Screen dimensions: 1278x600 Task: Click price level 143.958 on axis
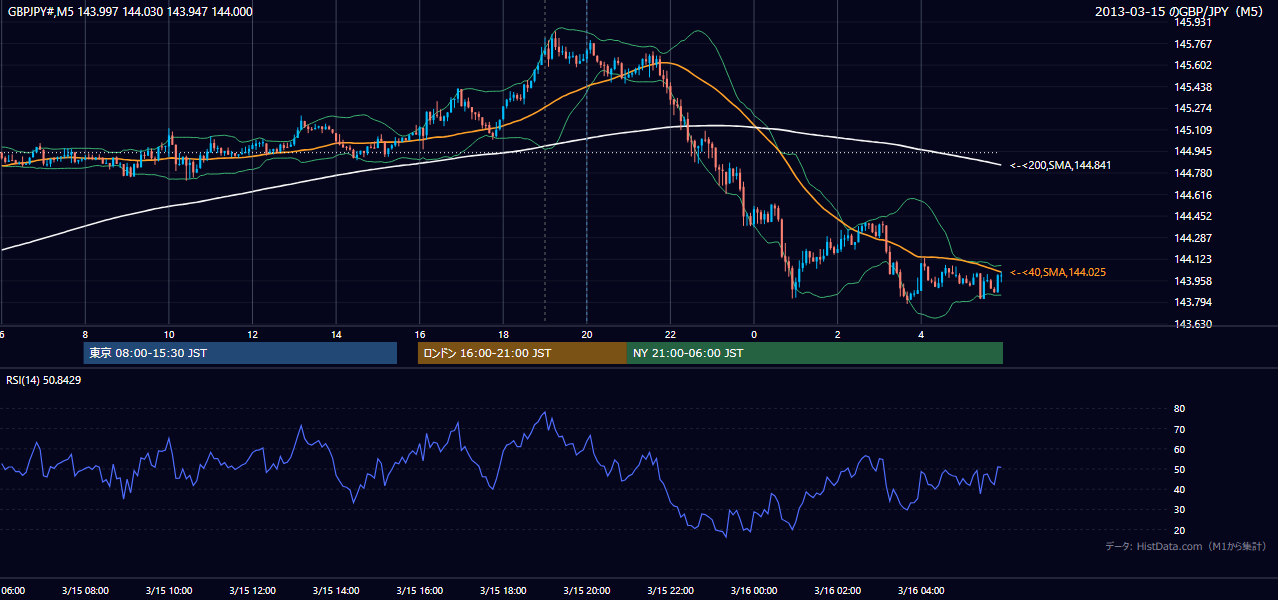point(1191,281)
